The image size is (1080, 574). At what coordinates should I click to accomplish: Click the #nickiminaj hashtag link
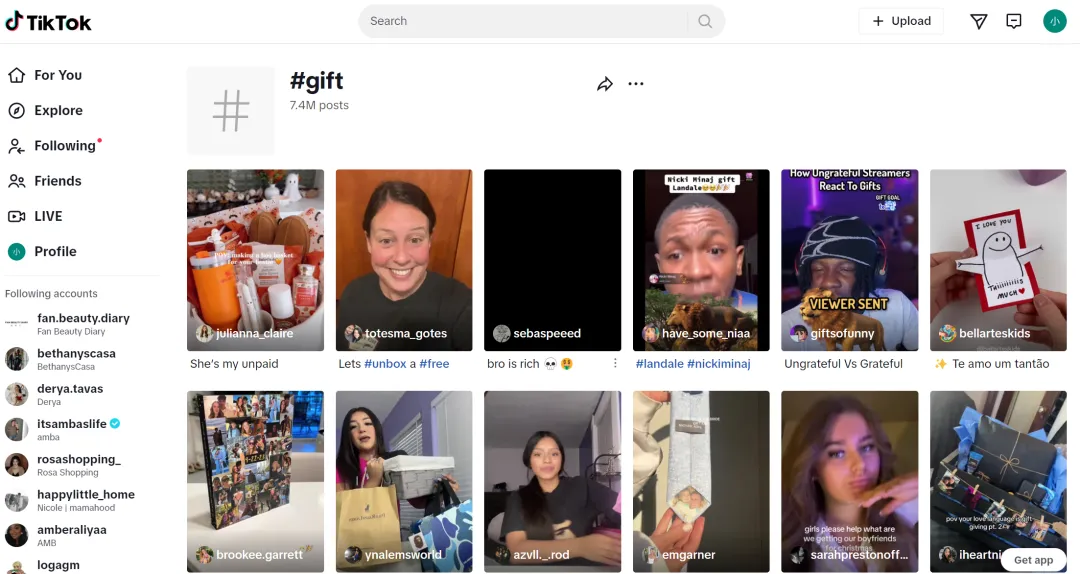(x=718, y=364)
